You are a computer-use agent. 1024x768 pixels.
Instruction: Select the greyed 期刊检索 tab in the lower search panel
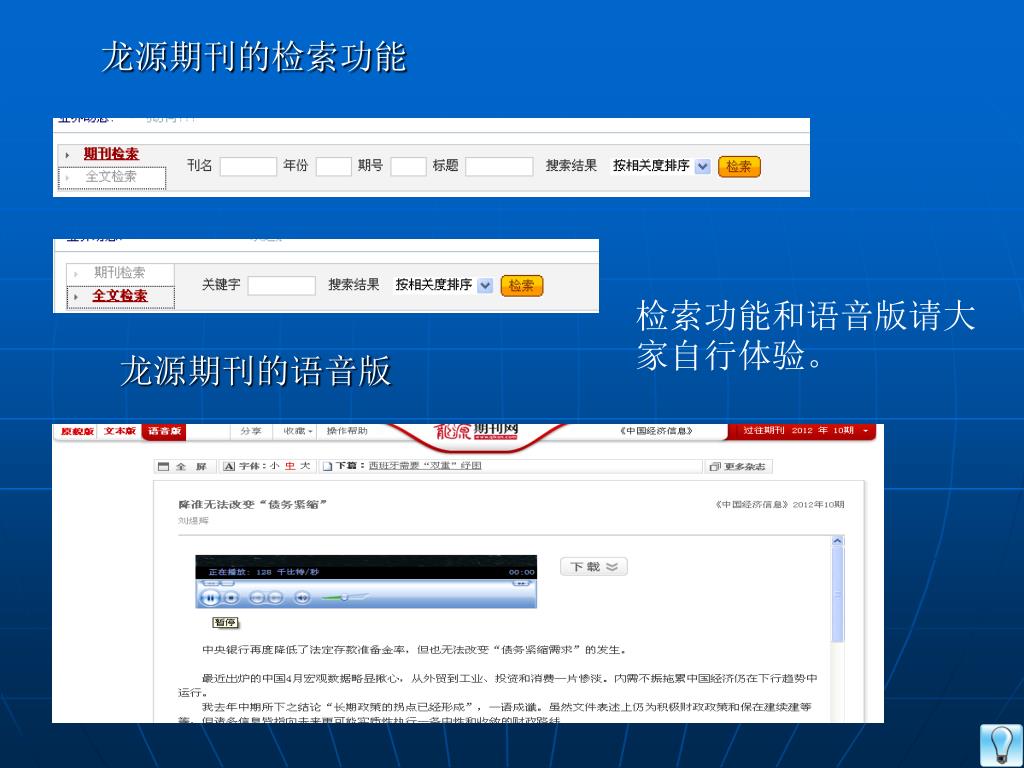click(x=119, y=272)
